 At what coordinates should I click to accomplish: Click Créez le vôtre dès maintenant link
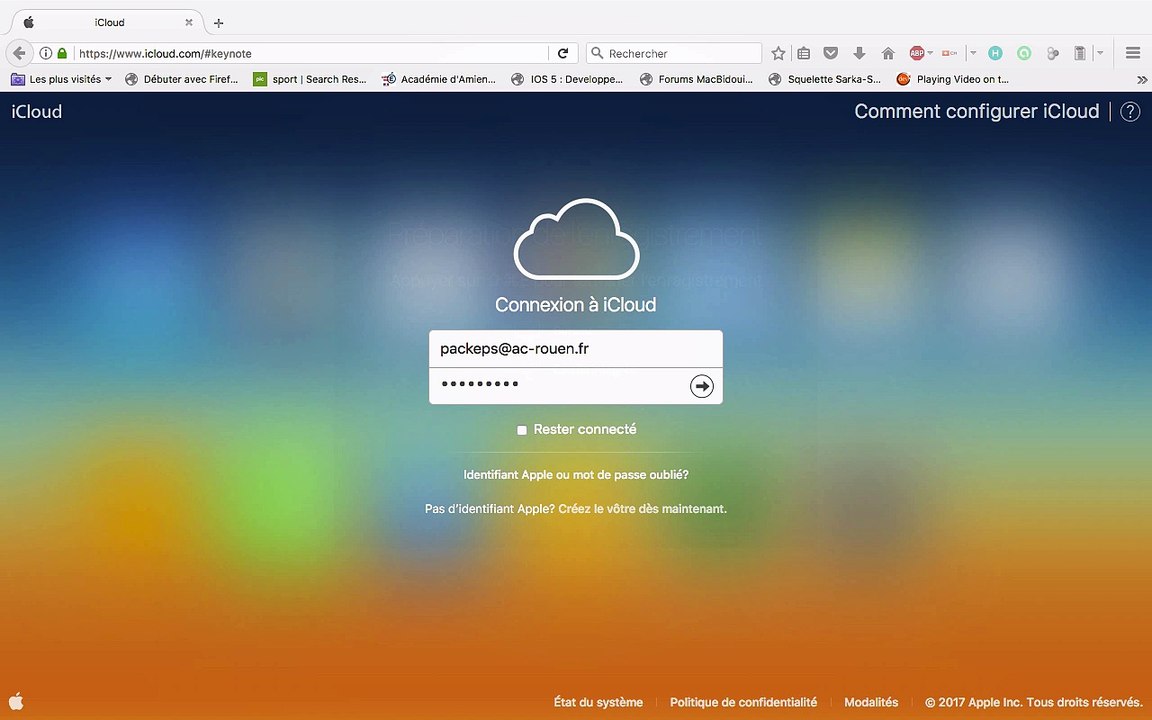pyautogui.click(x=643, y=508)
